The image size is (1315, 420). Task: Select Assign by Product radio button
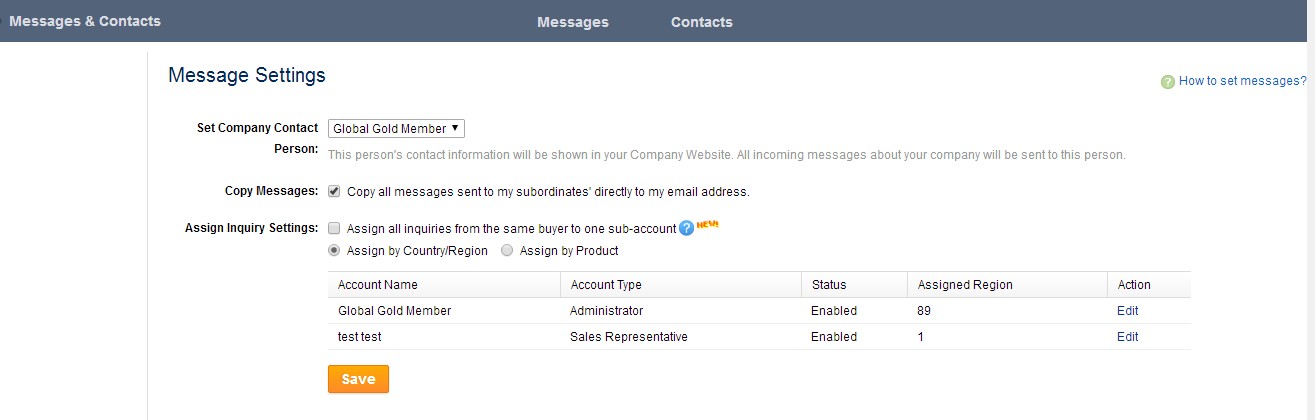508,251
